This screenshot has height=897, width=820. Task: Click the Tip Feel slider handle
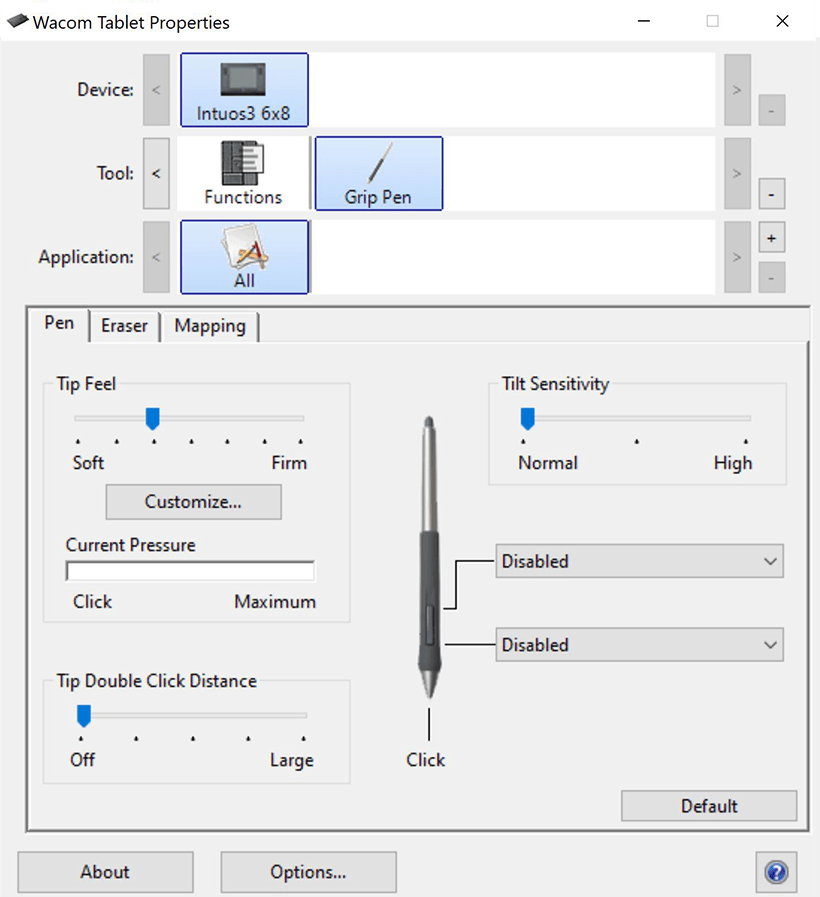click(x=152, y=419)
